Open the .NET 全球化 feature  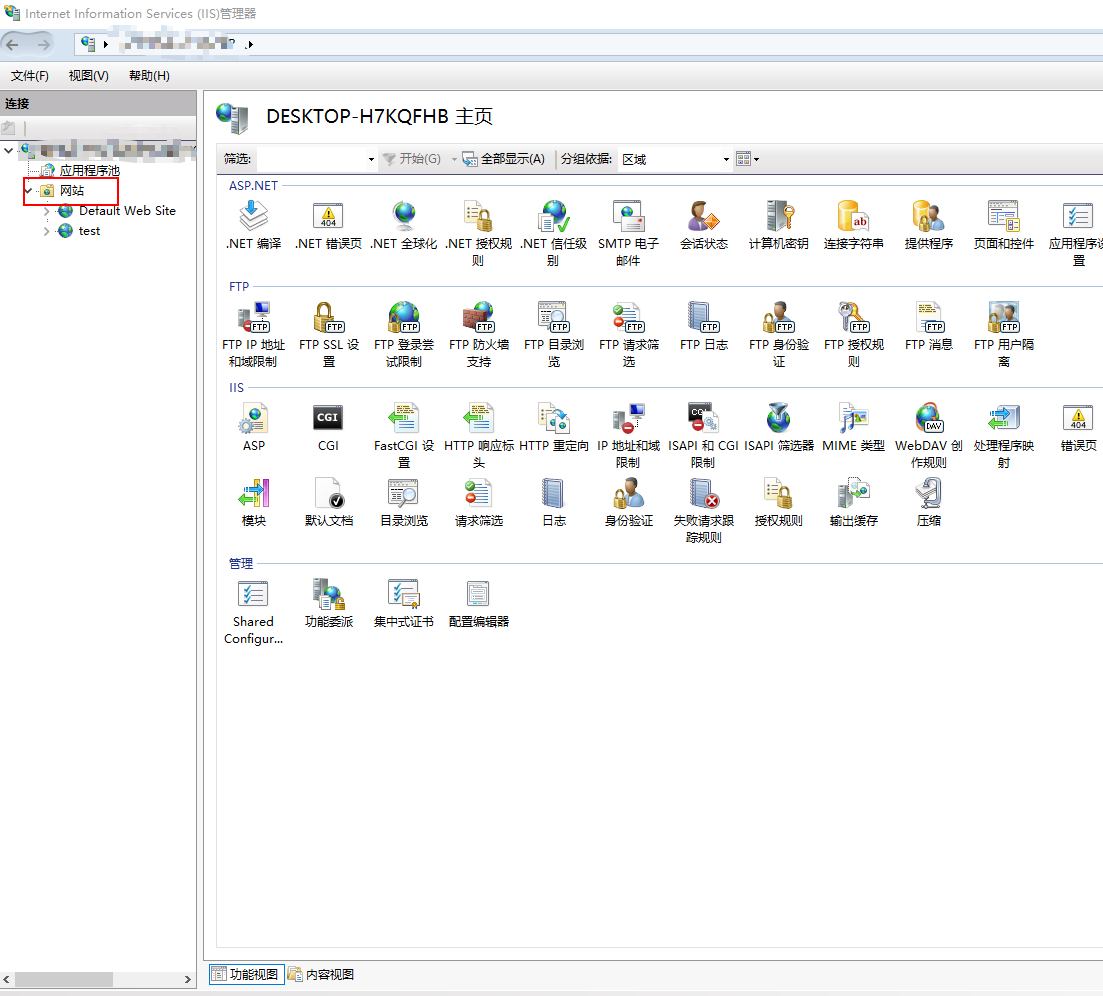404,226
